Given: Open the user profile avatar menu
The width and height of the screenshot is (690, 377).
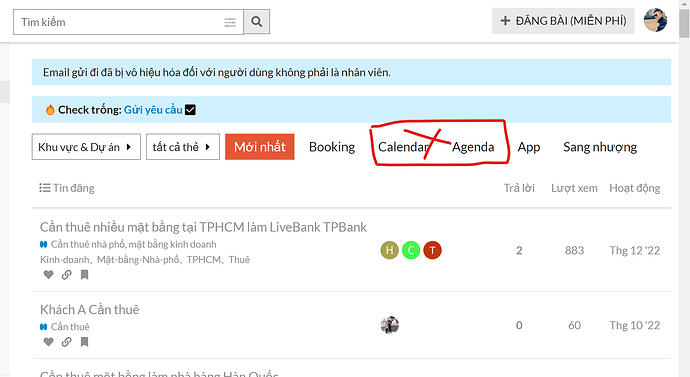Looking at the screenshot, I should tap(655, 20).
